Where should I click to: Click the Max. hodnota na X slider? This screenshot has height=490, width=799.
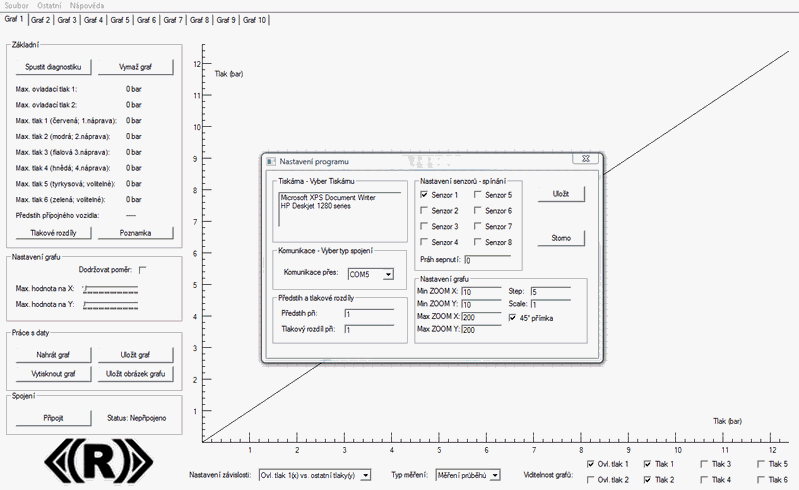tap(110, 289)
